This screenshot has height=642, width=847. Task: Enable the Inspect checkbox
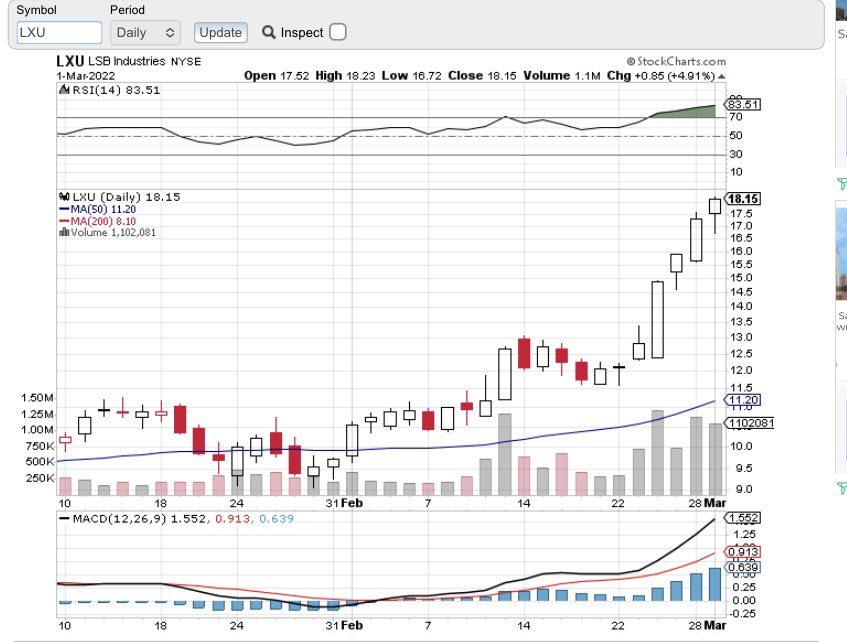click(x=338, y=32)
